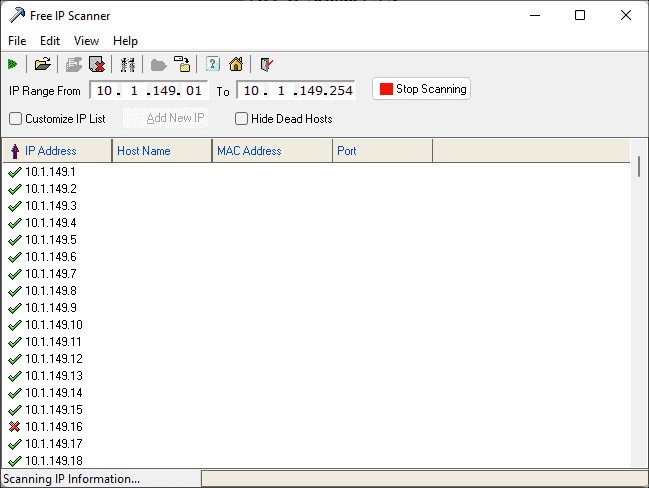Click the red X beside 10.1.149.16
The width and height of the screenshot is (649, 488).
[14, 427]
